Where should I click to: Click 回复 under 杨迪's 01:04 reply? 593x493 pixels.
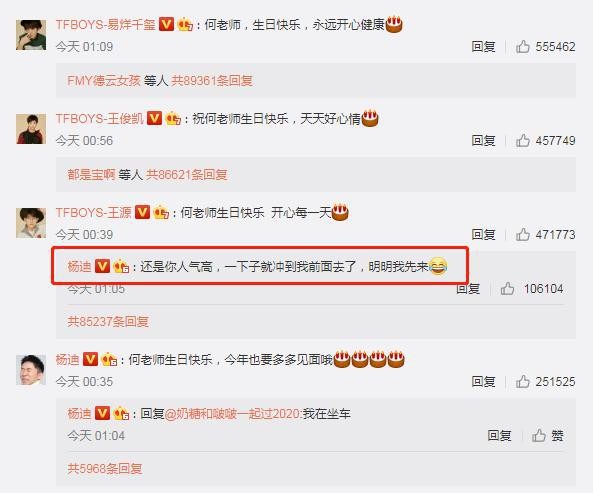click(499, 436)
